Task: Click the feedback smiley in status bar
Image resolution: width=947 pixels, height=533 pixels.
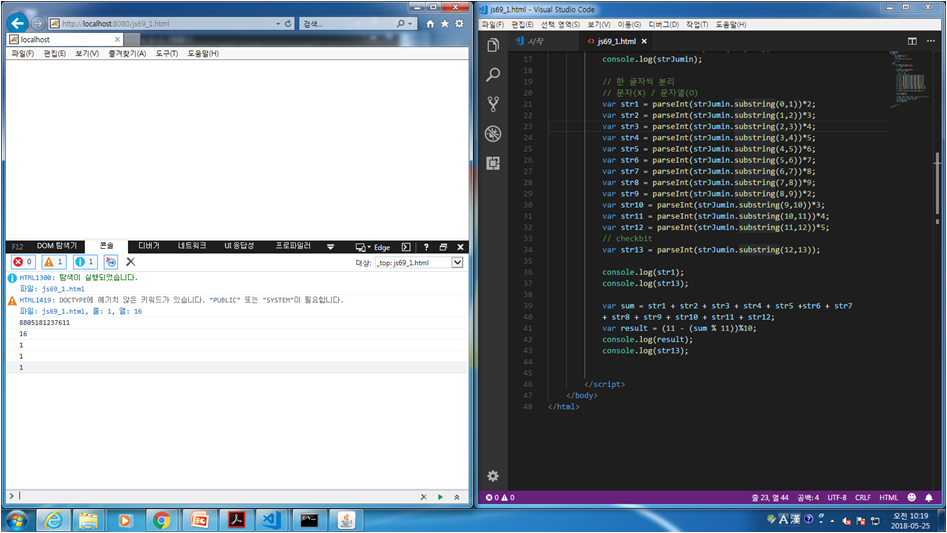Action: click(911, 497)
